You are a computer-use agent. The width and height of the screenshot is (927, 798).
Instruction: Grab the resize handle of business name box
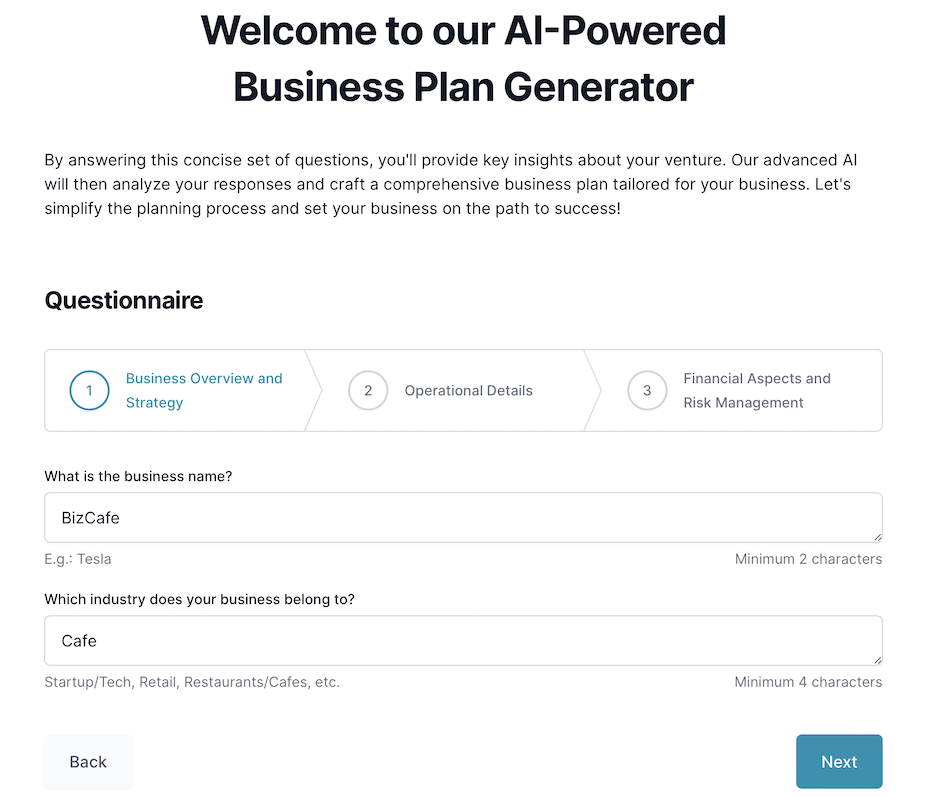(877, 537)
